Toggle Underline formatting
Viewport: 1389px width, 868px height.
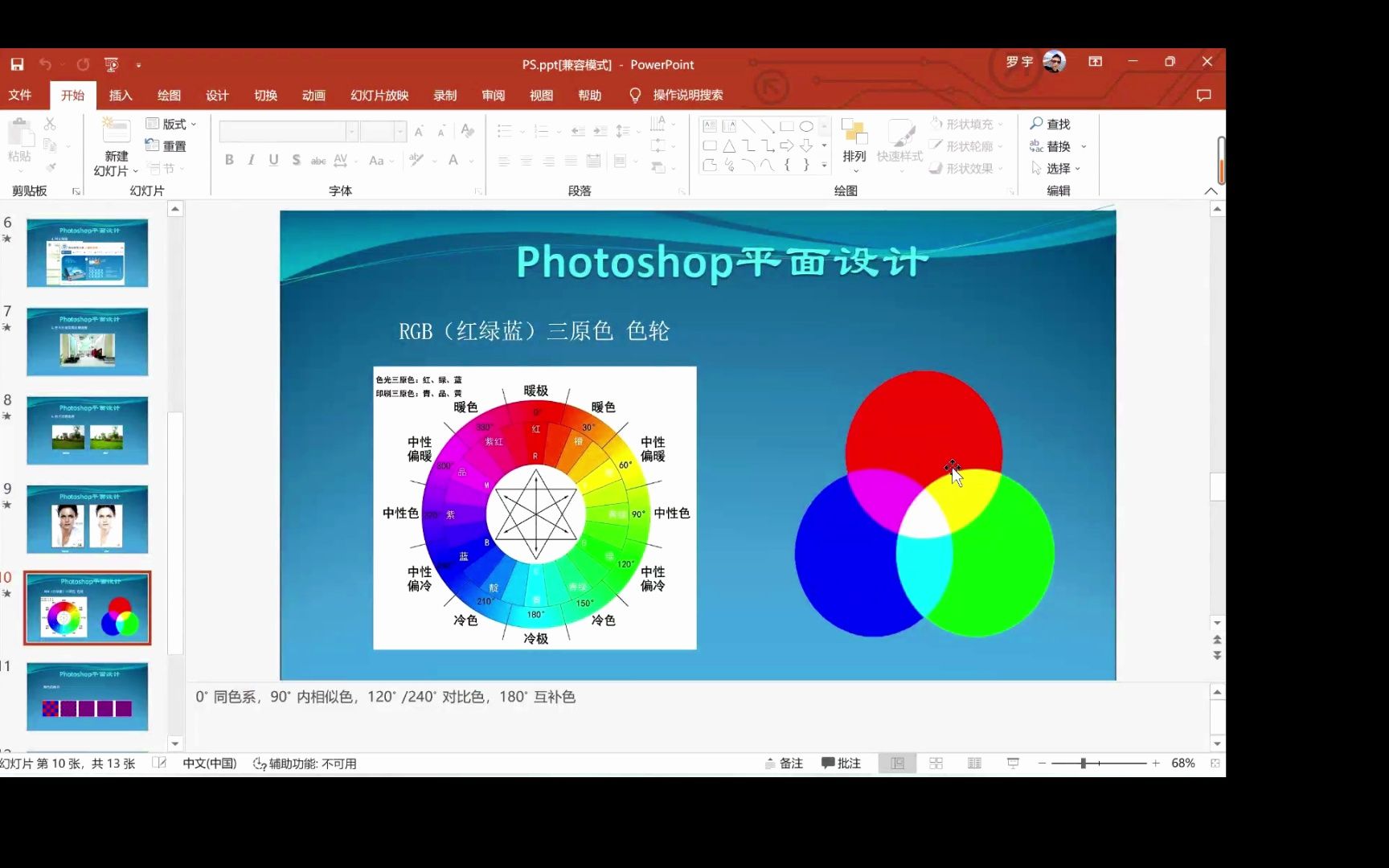[273, 160]
